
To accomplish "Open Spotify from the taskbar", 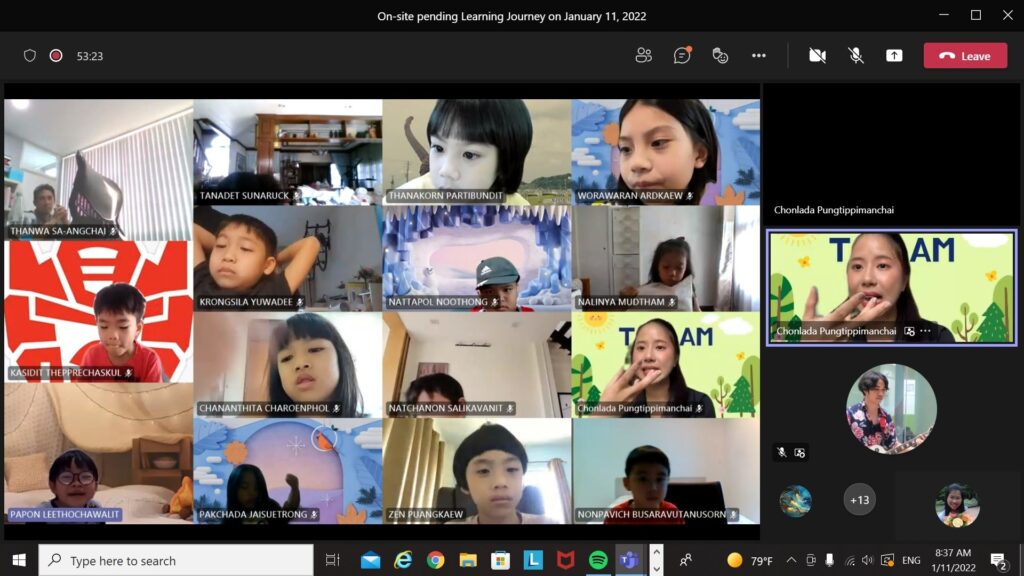I will [598, 560].
